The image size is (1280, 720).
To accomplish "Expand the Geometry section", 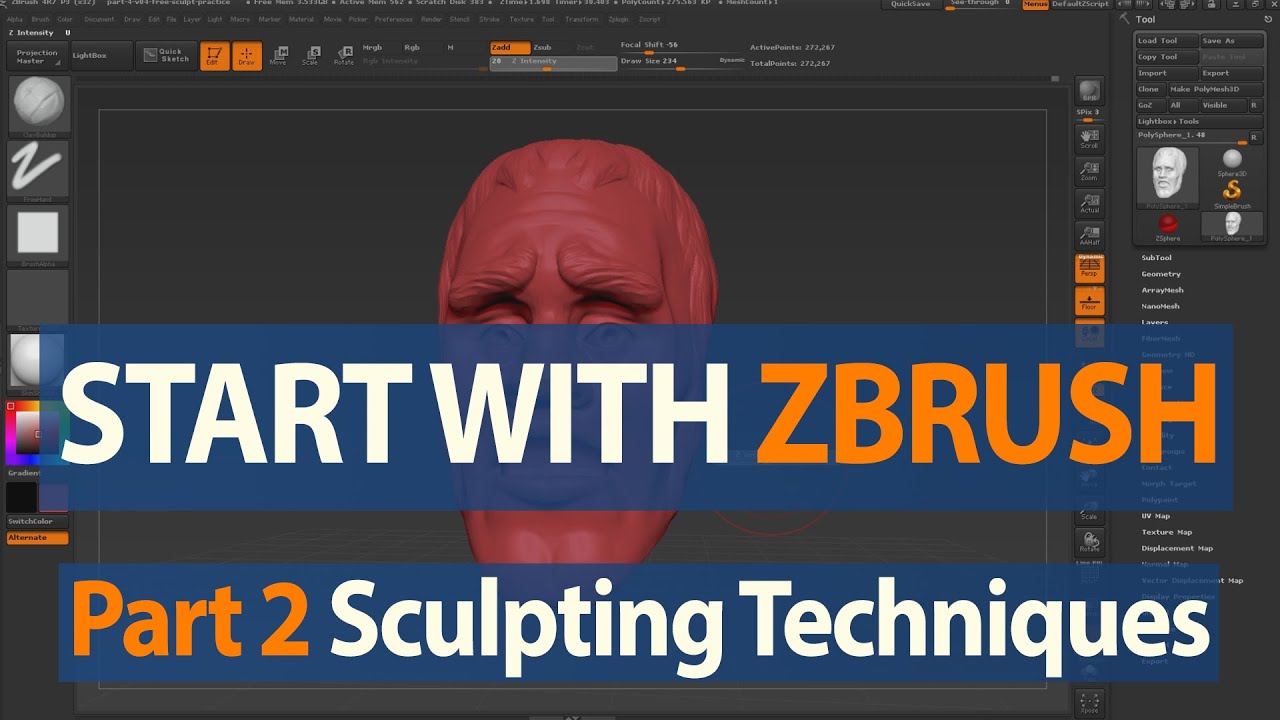I will 1161,273.
